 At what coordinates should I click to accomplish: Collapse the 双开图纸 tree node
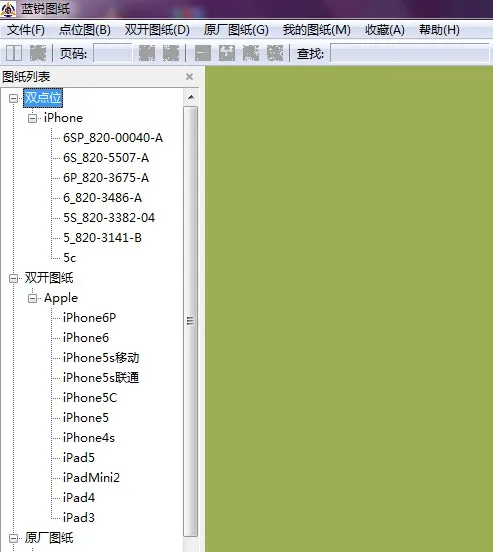(13, 278)
